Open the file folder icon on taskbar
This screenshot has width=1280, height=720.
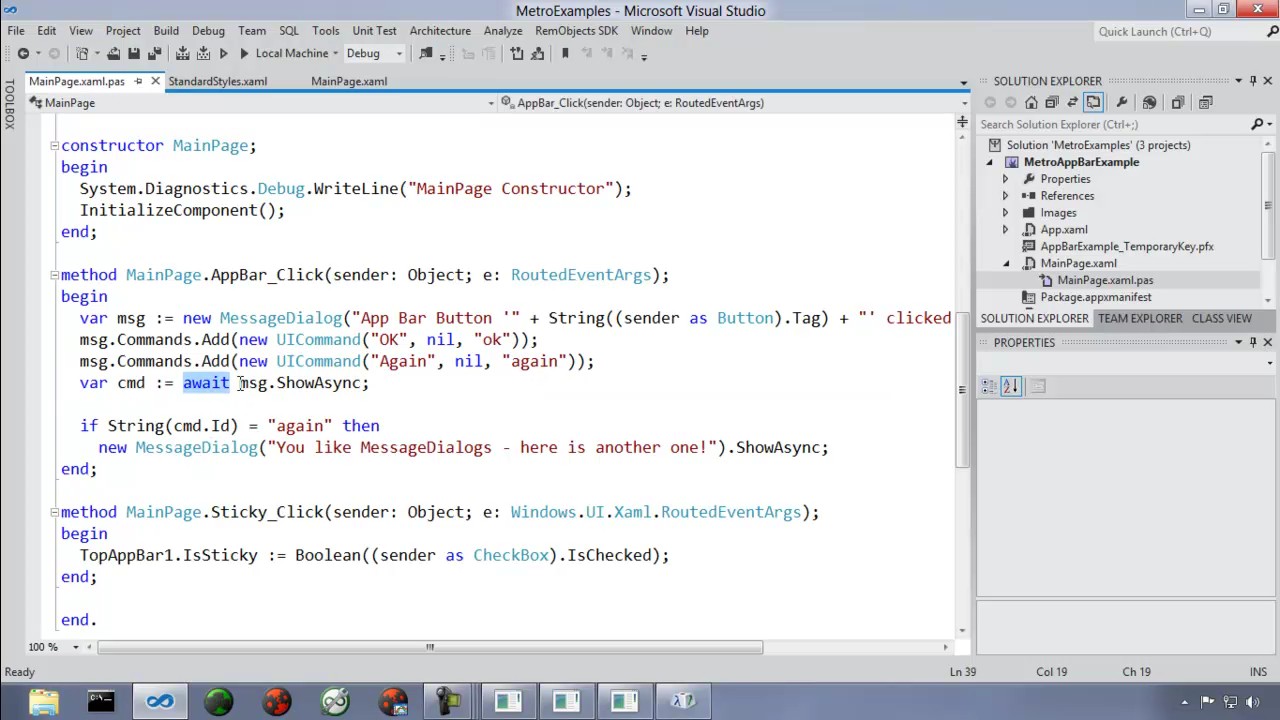point(43,701)
